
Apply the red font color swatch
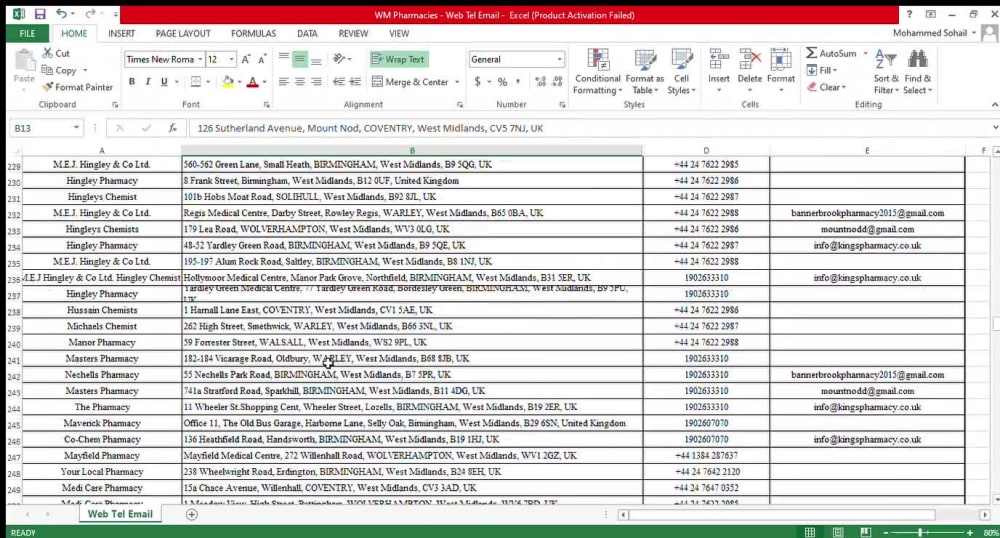coord(253,82)
